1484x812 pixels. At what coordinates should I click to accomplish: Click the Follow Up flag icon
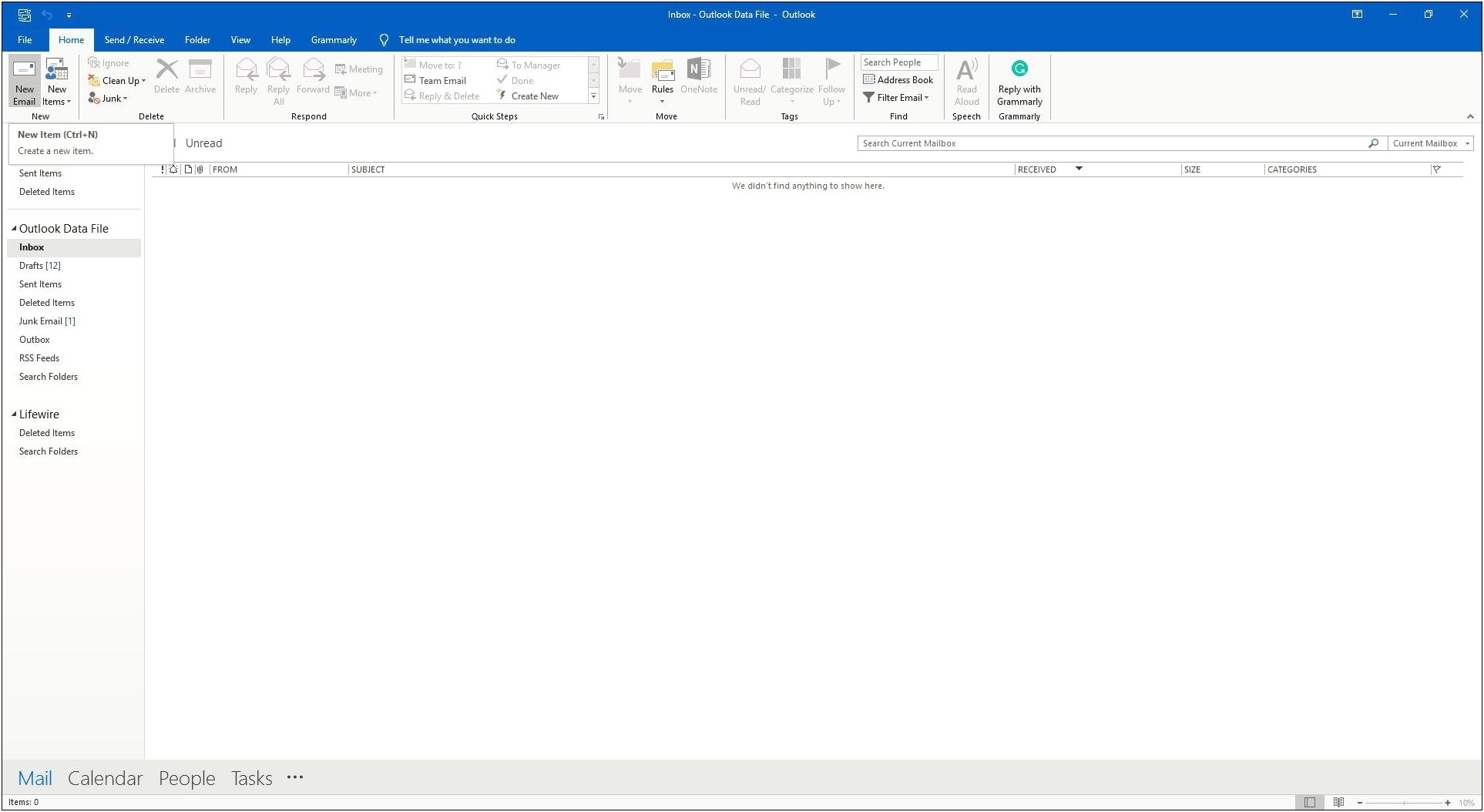(832, 69)
